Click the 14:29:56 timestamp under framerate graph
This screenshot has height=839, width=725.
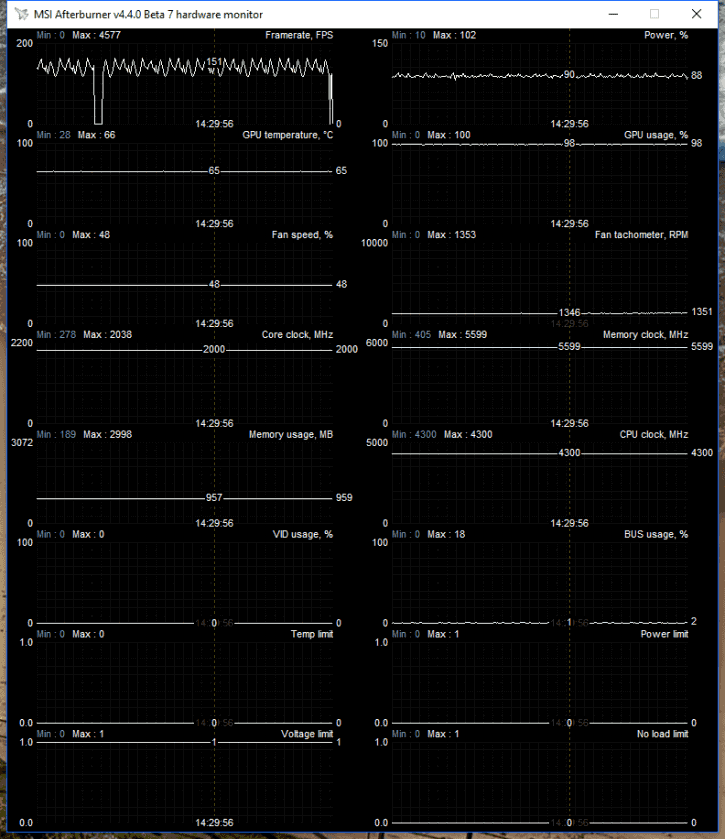pyautogui.click(x=214, y=124)
